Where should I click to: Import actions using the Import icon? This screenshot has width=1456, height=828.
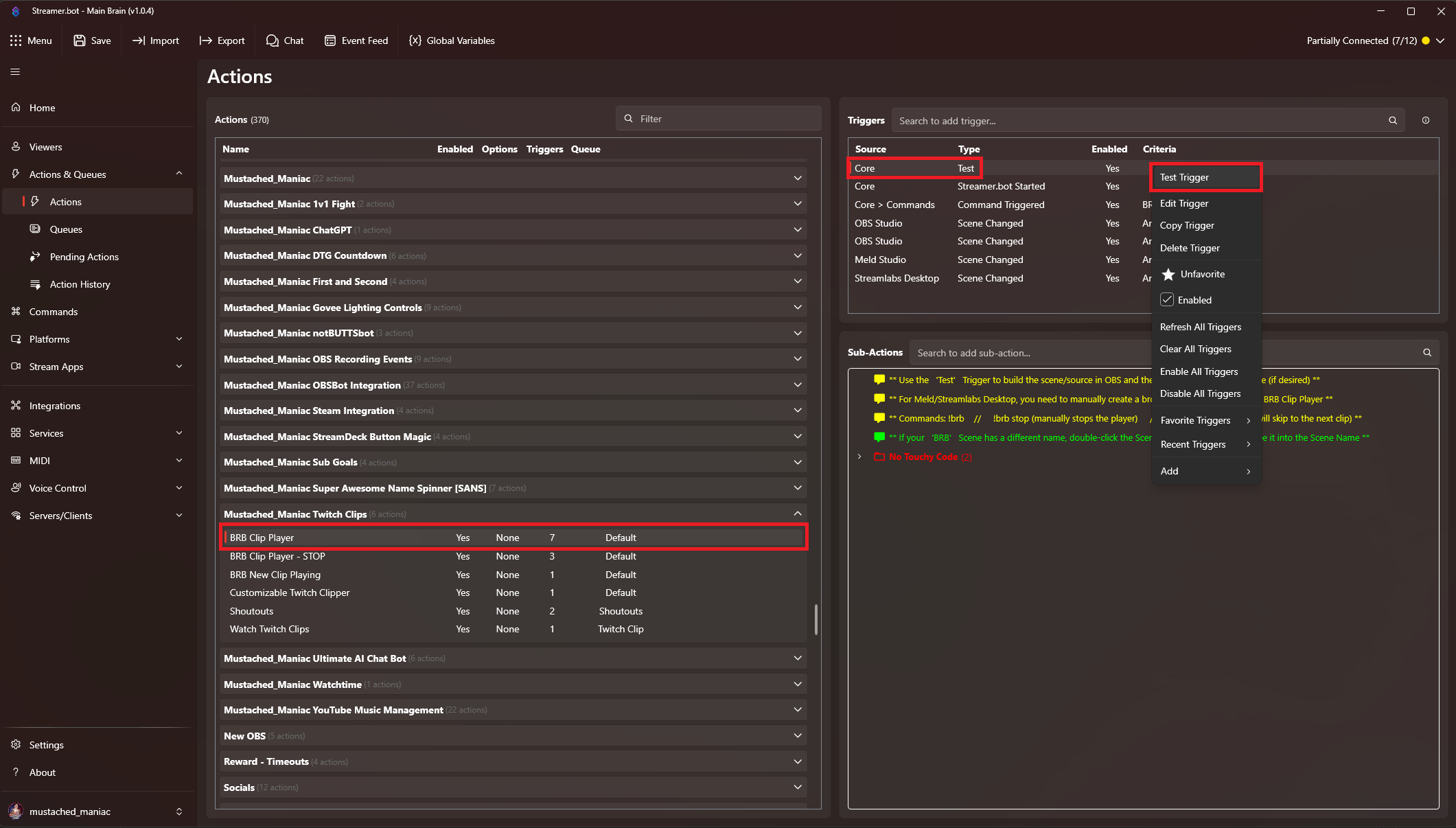point(156,41)
